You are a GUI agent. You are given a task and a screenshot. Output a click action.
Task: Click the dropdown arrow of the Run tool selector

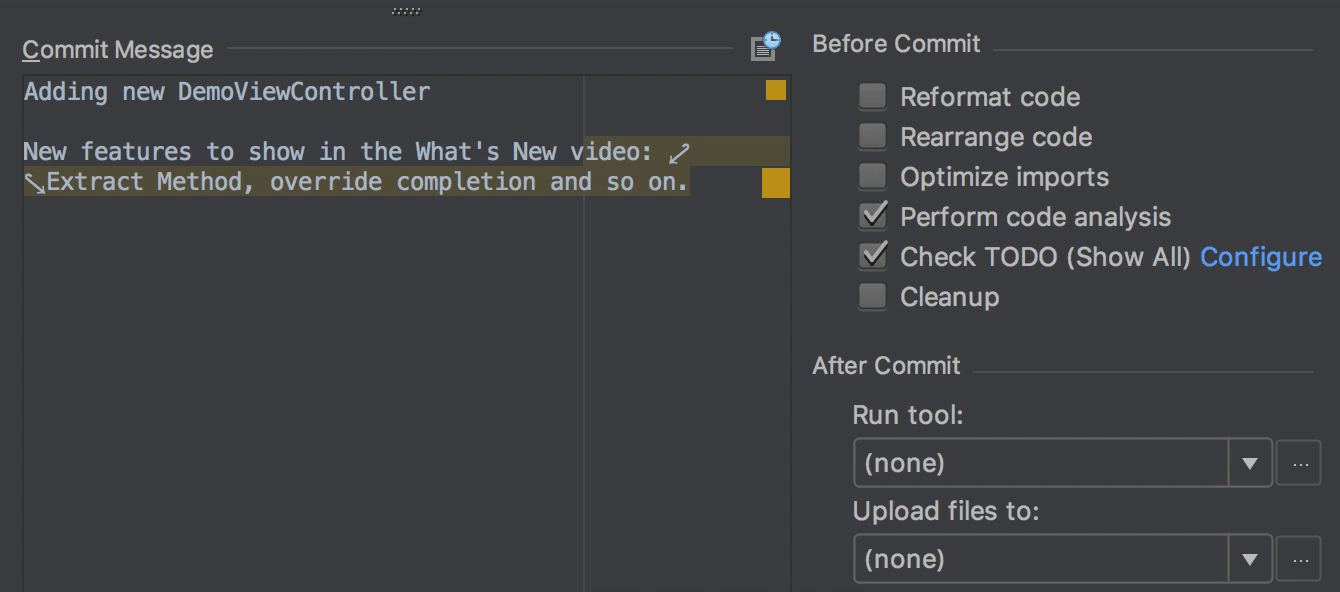[x=1251, y=463]
